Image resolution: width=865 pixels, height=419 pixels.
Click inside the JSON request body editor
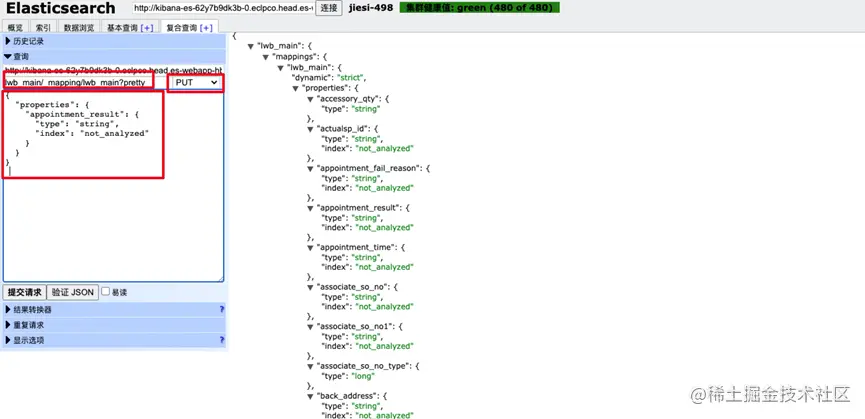tap(114, 186)
